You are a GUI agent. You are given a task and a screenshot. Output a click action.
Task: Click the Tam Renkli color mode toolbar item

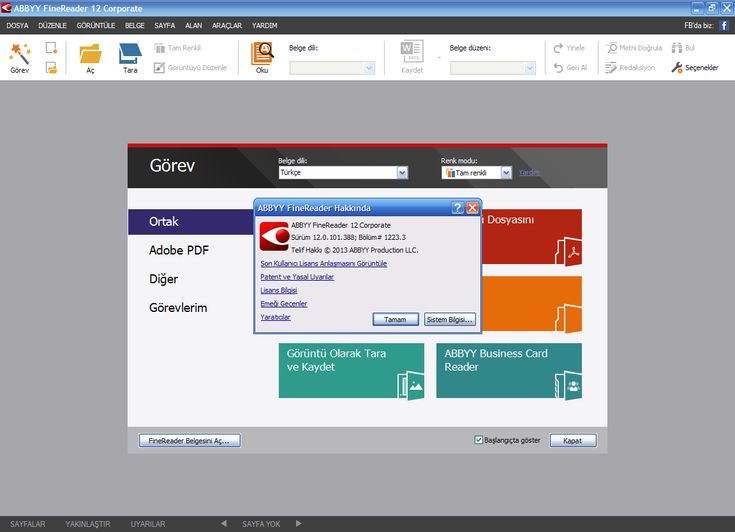click(x=178, y=48)
